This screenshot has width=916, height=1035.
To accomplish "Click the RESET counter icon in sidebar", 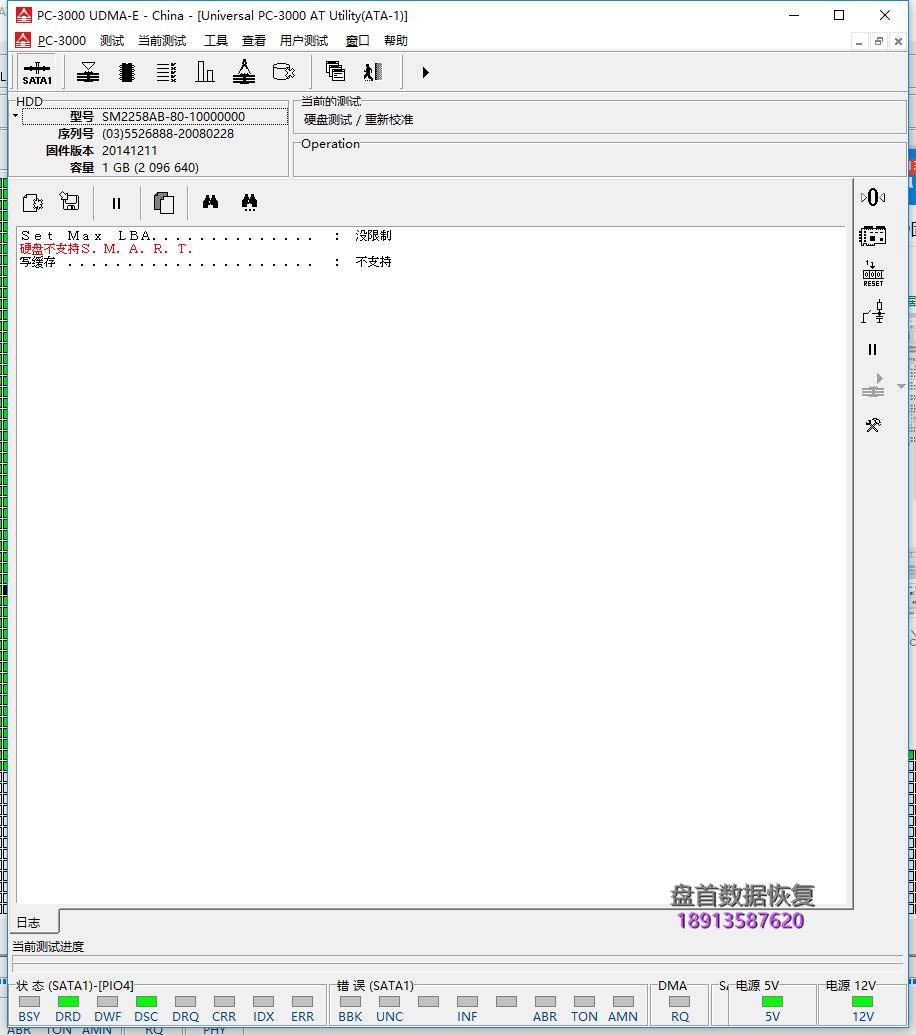I will click(x=873, y=274).
